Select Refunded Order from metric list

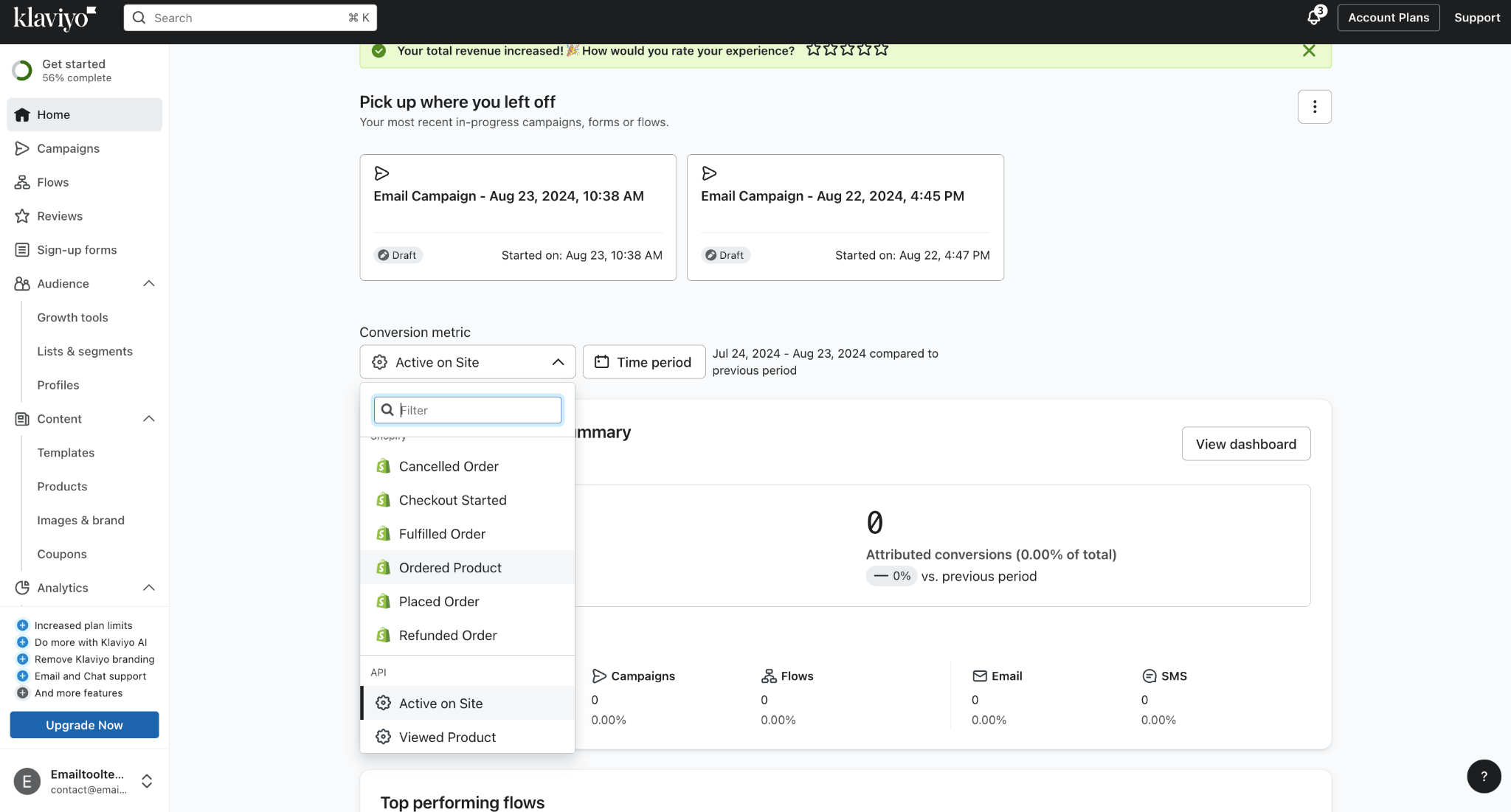[468, 636]
